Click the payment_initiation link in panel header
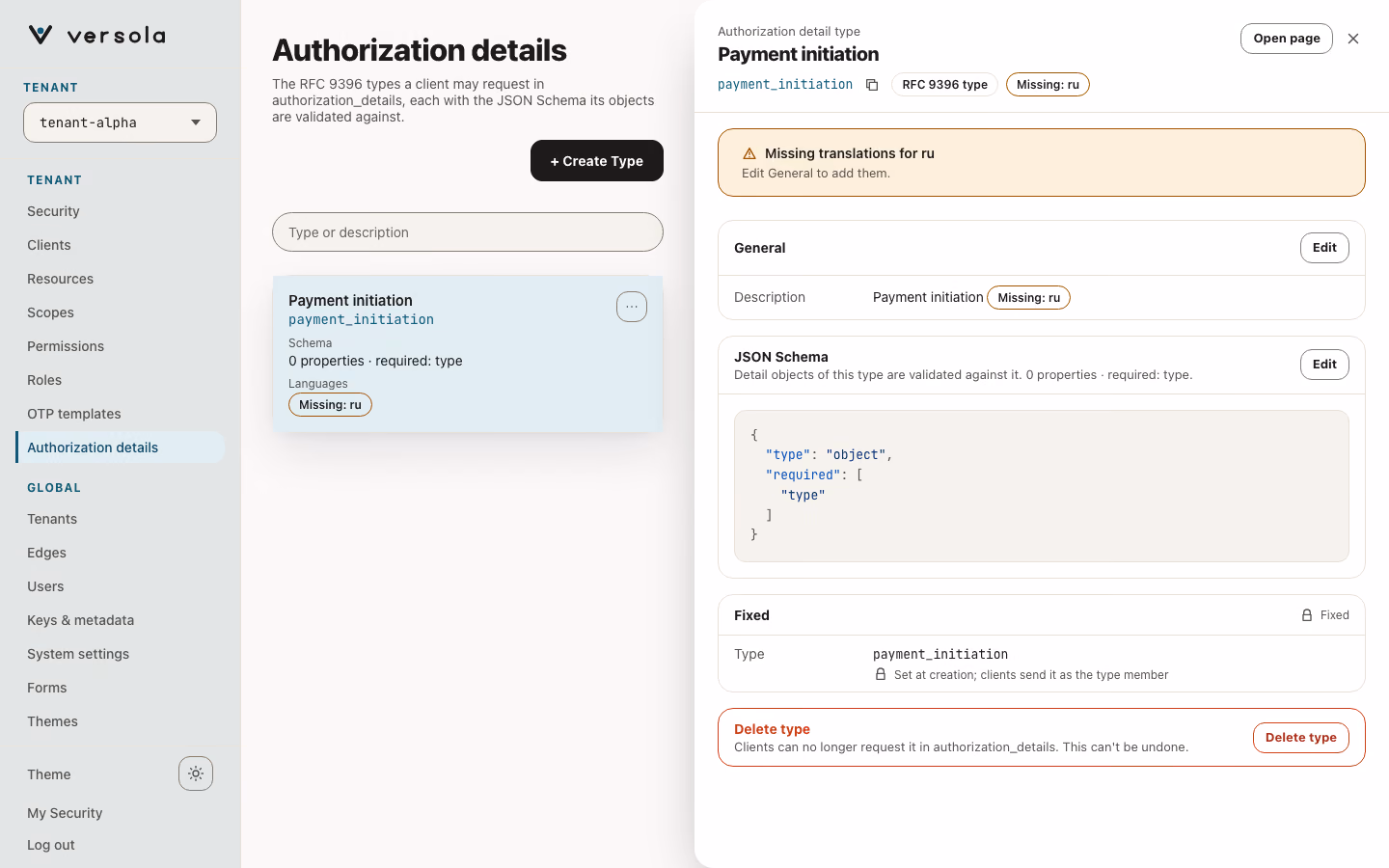 pyautogui.click(x=785, y=85)
